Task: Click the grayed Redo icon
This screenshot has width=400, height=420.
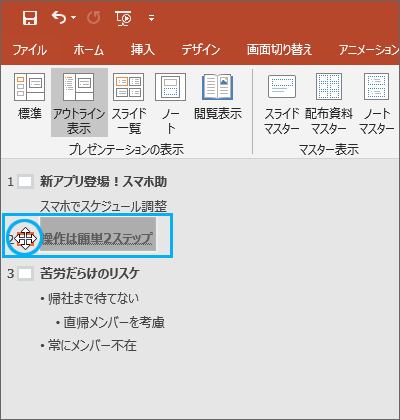Action: [x=93, y=18]
